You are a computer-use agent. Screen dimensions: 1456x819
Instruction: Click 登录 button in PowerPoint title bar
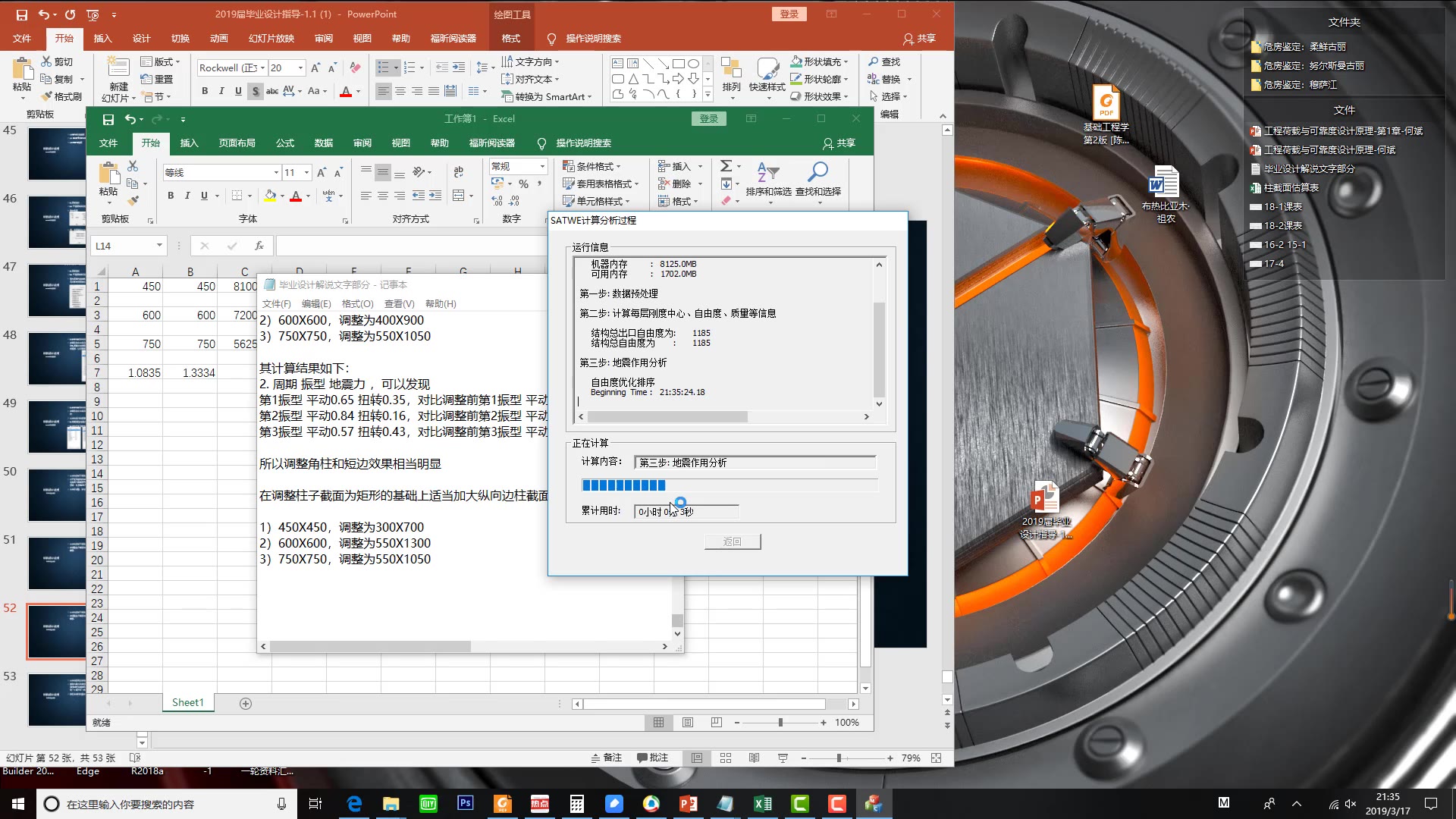click(x=789, y=14)
